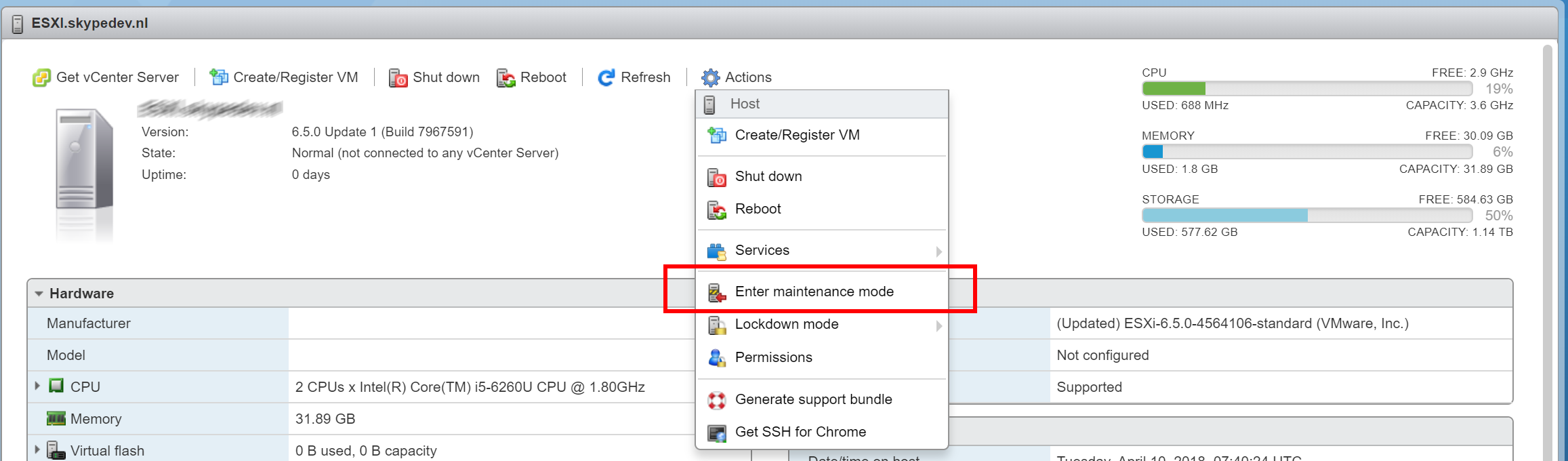Click the Shut down icon in Actions menu

pos(717,177)
